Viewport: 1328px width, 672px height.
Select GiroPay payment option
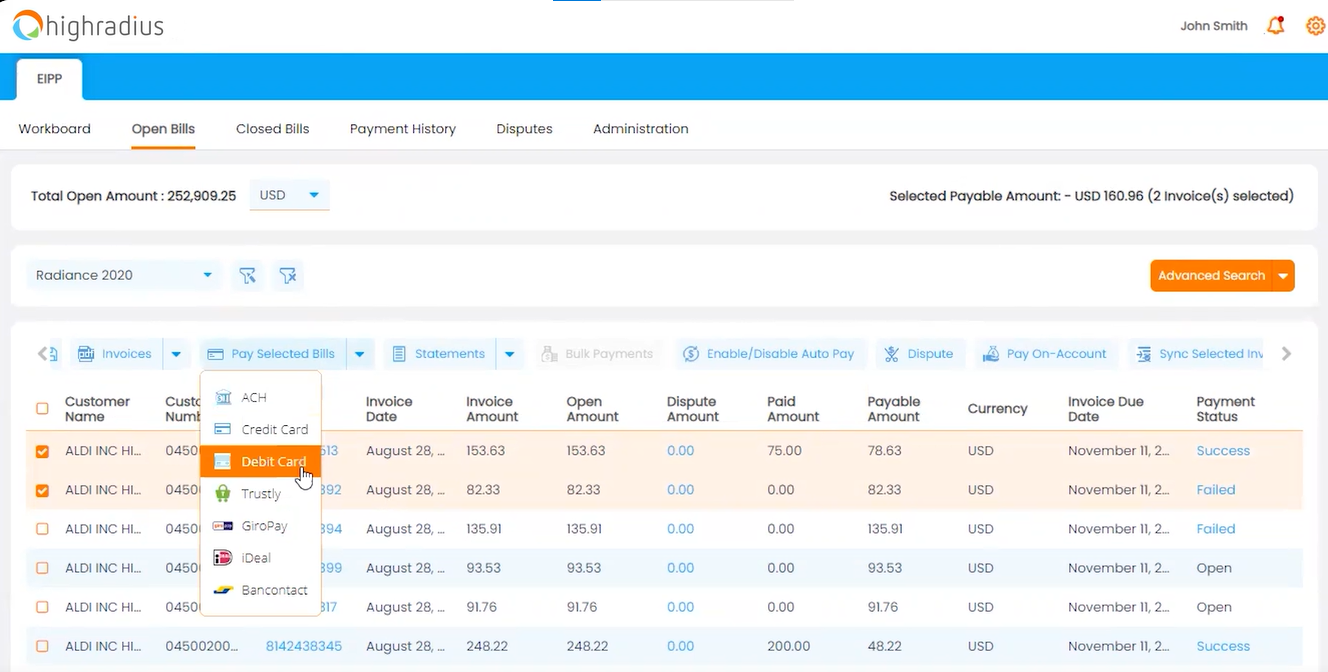tap(260, 525)
